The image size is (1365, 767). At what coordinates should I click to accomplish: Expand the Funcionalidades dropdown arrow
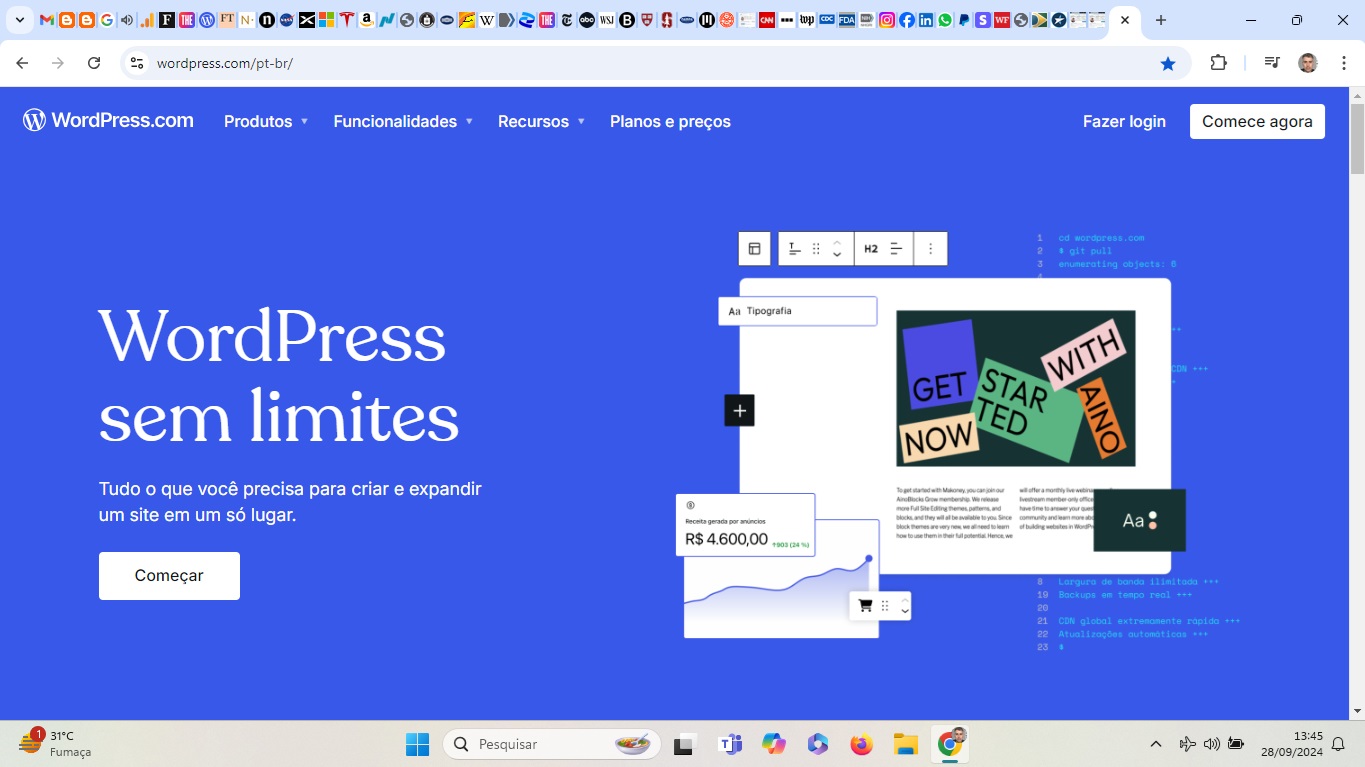tap(469, 122)
